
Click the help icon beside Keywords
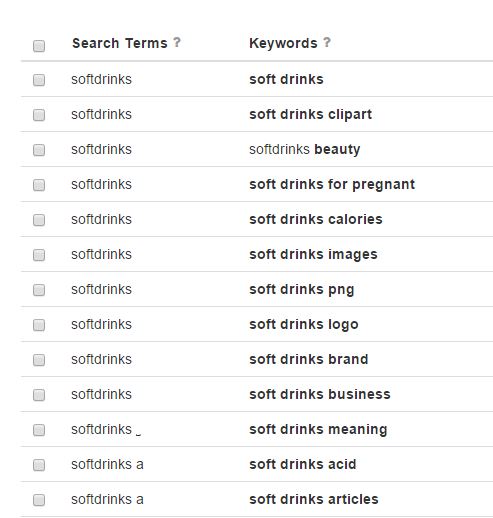point(327,42)
